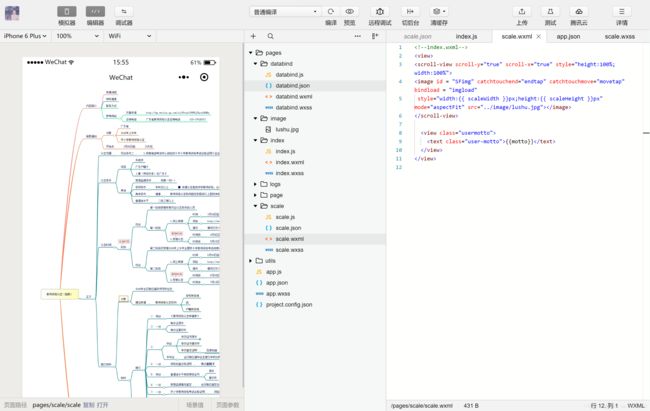
Task: Click the upload (上传) icon
Action: [522, 12]
